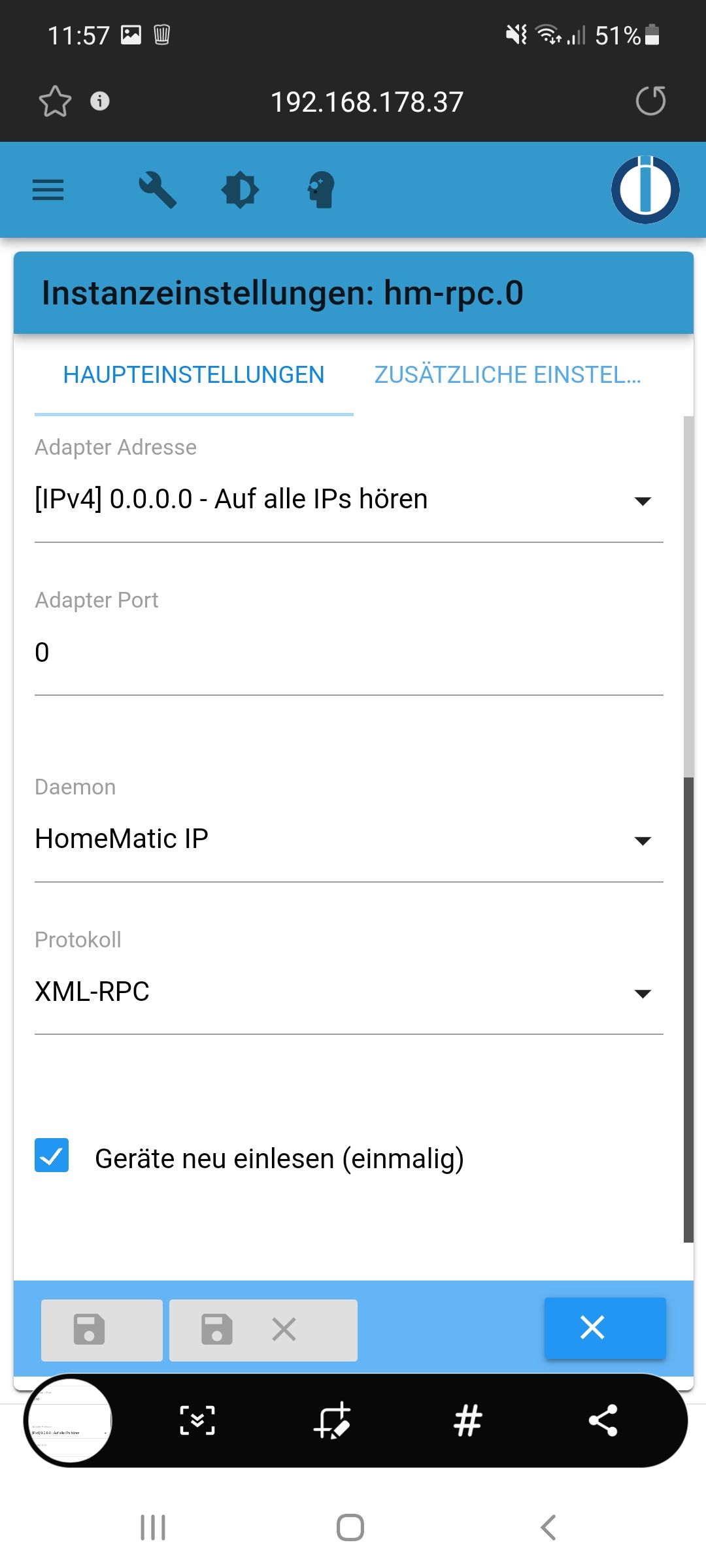Click the Adapter Port input field
Image resolution: width=706 pixels, height=1568 pixels.
[348, 653]
